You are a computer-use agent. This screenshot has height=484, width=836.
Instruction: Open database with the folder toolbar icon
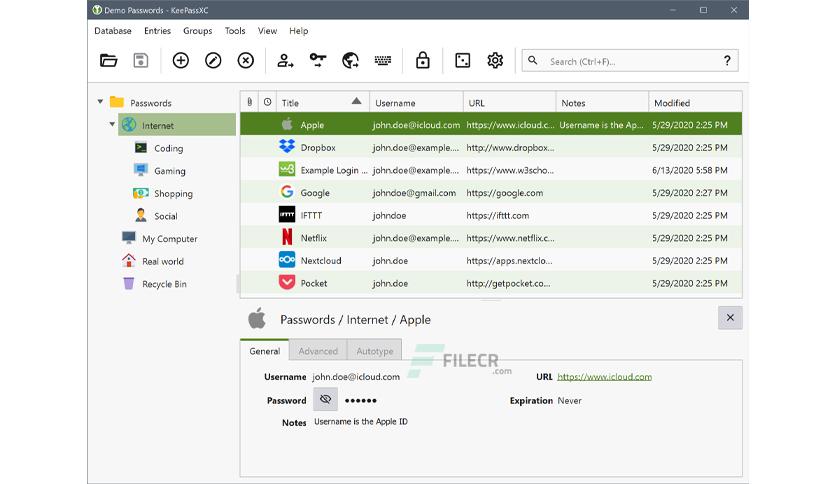tap(109, 60)
